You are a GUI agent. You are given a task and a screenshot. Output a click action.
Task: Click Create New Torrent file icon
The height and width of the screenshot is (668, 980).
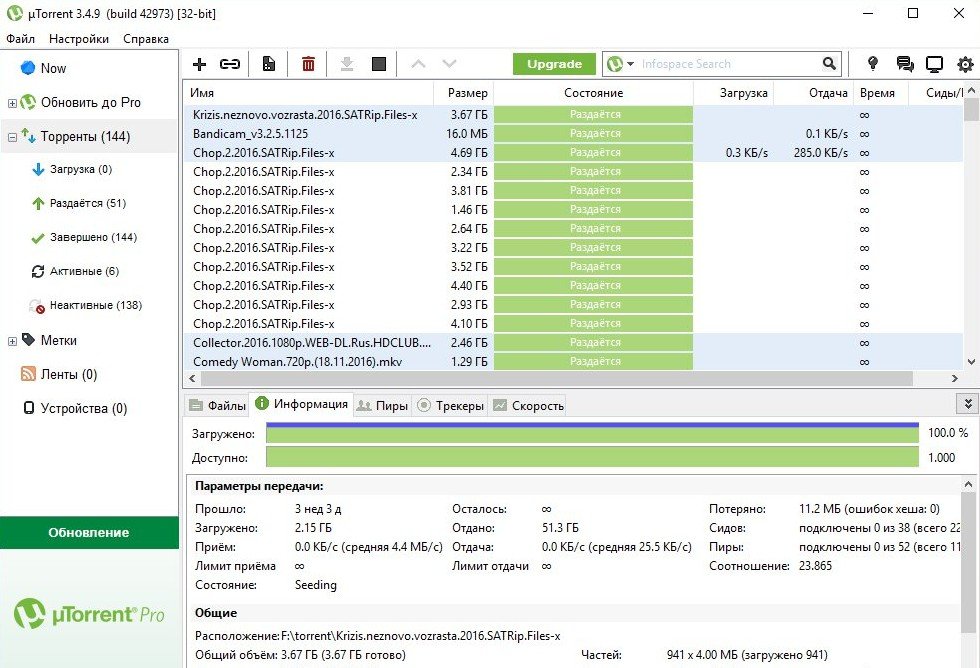click(x=269, y=64)
